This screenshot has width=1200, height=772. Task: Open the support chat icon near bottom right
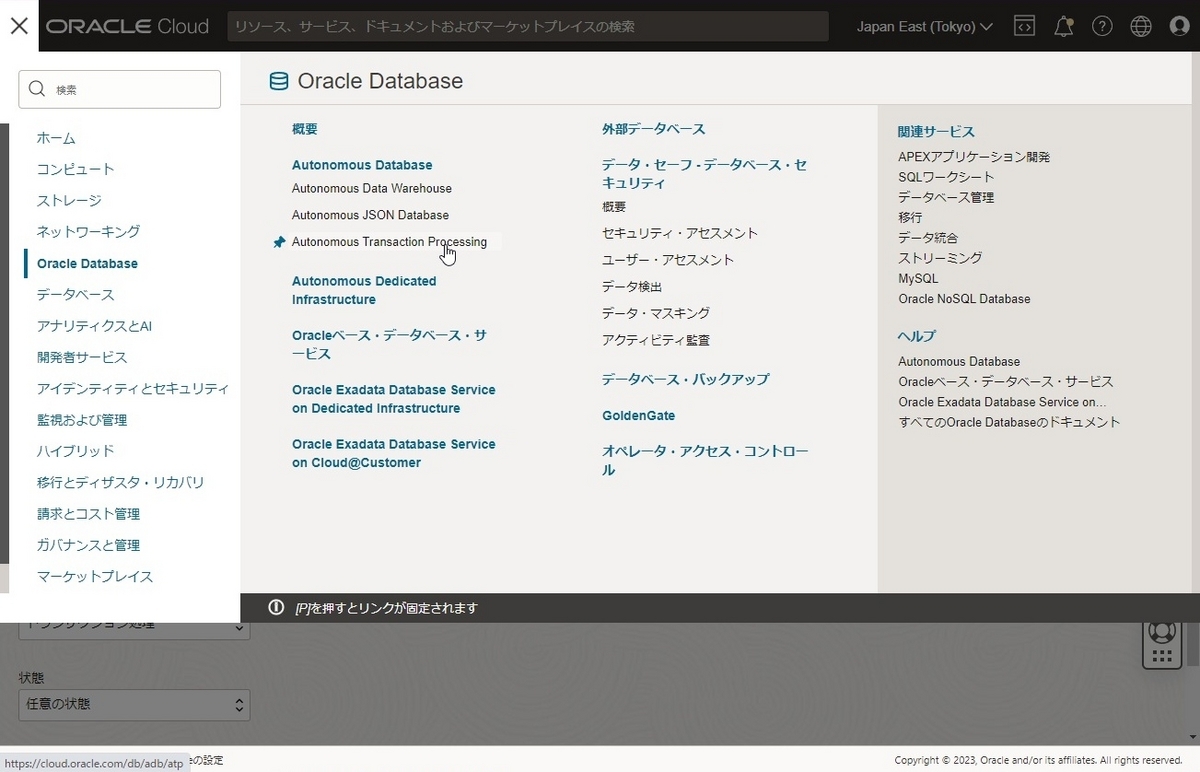[x=1161, y=632]
